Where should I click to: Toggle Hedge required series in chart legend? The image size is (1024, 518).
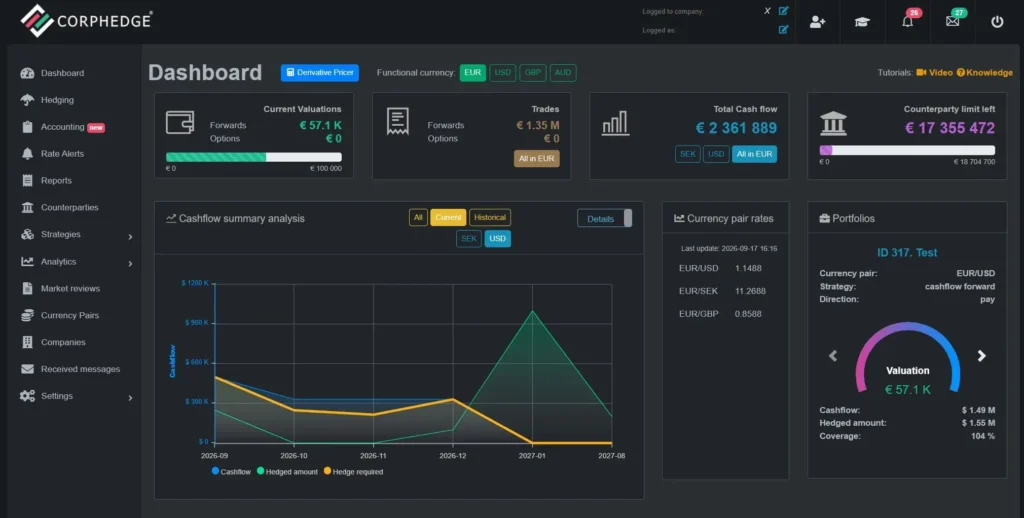coord(353,472)
